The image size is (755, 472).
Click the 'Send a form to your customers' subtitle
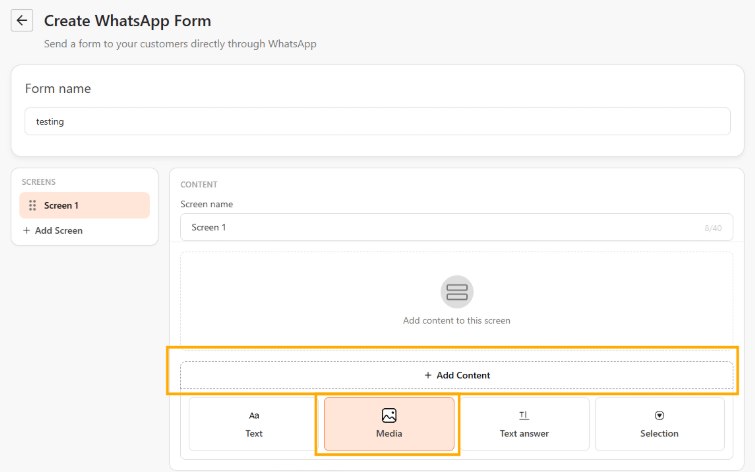[x=180, y=44]
